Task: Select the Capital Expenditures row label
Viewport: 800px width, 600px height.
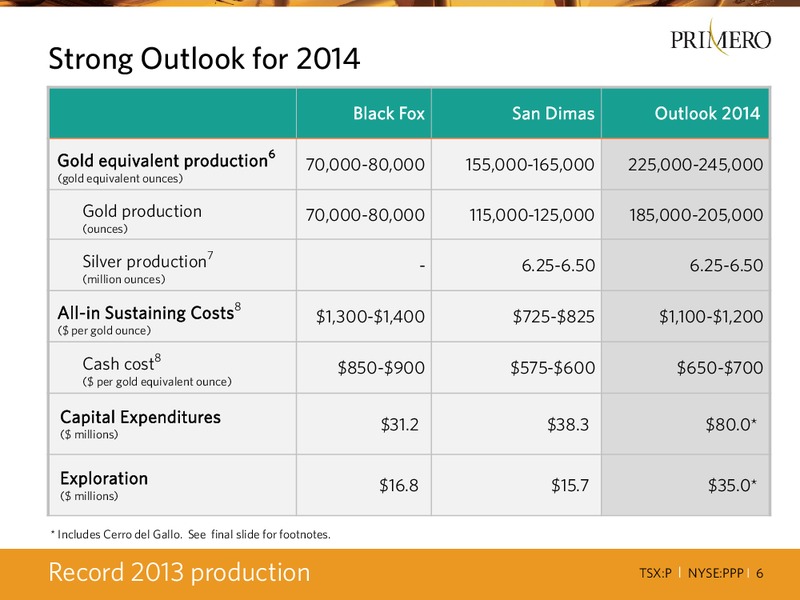Action: point(140,417)
